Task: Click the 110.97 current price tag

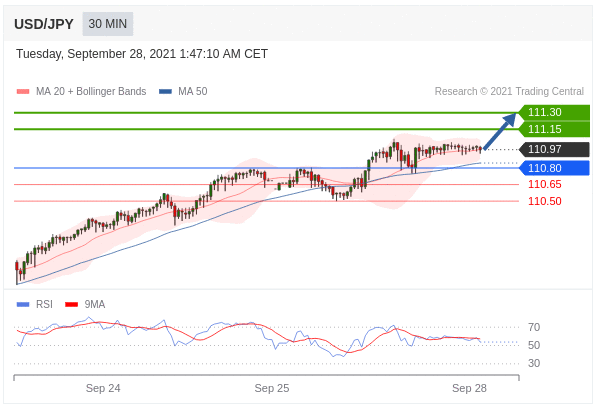Action: [x=554, y=149]
